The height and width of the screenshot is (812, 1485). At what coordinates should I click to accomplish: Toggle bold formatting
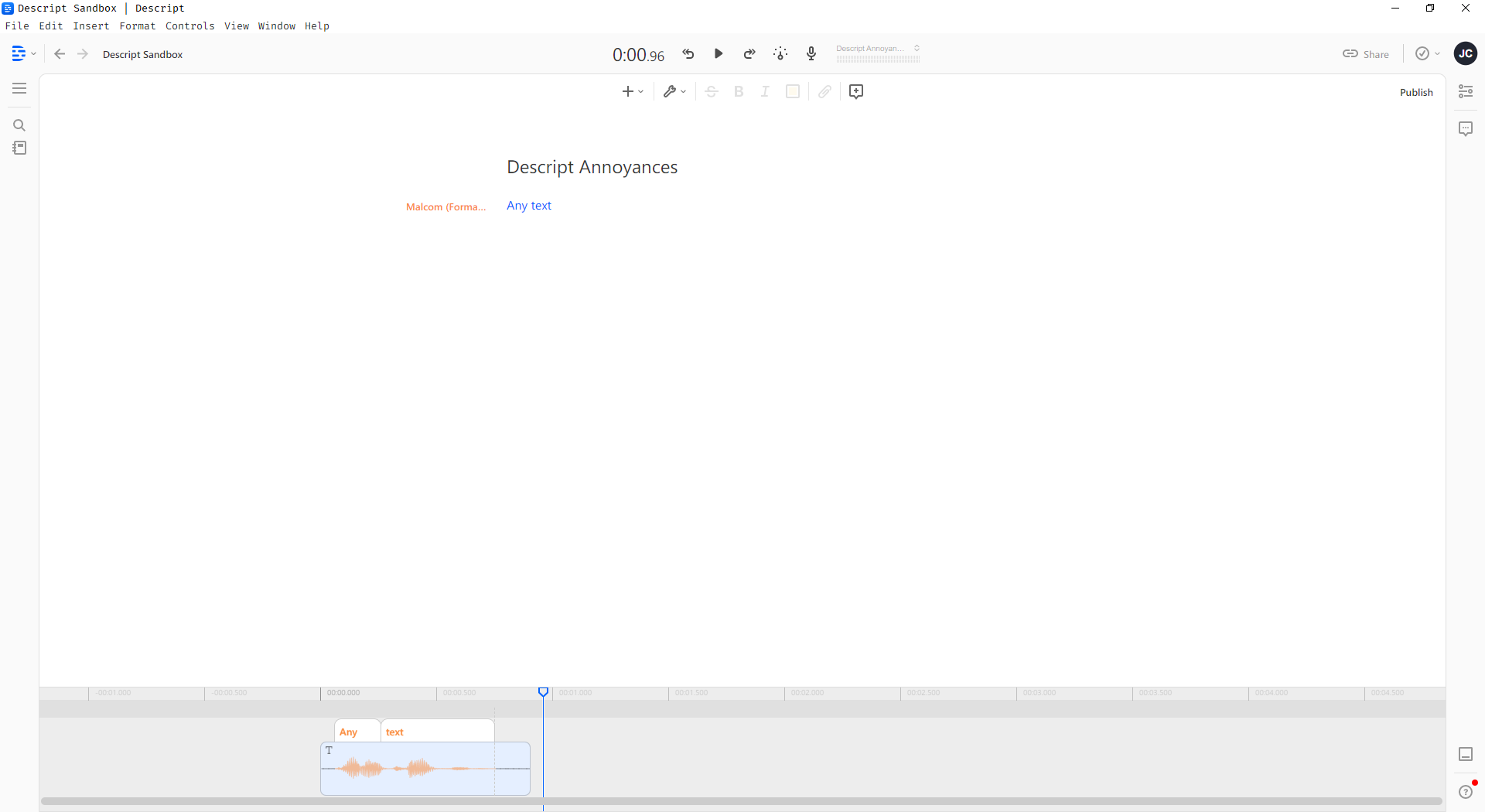tap(739, 91)
